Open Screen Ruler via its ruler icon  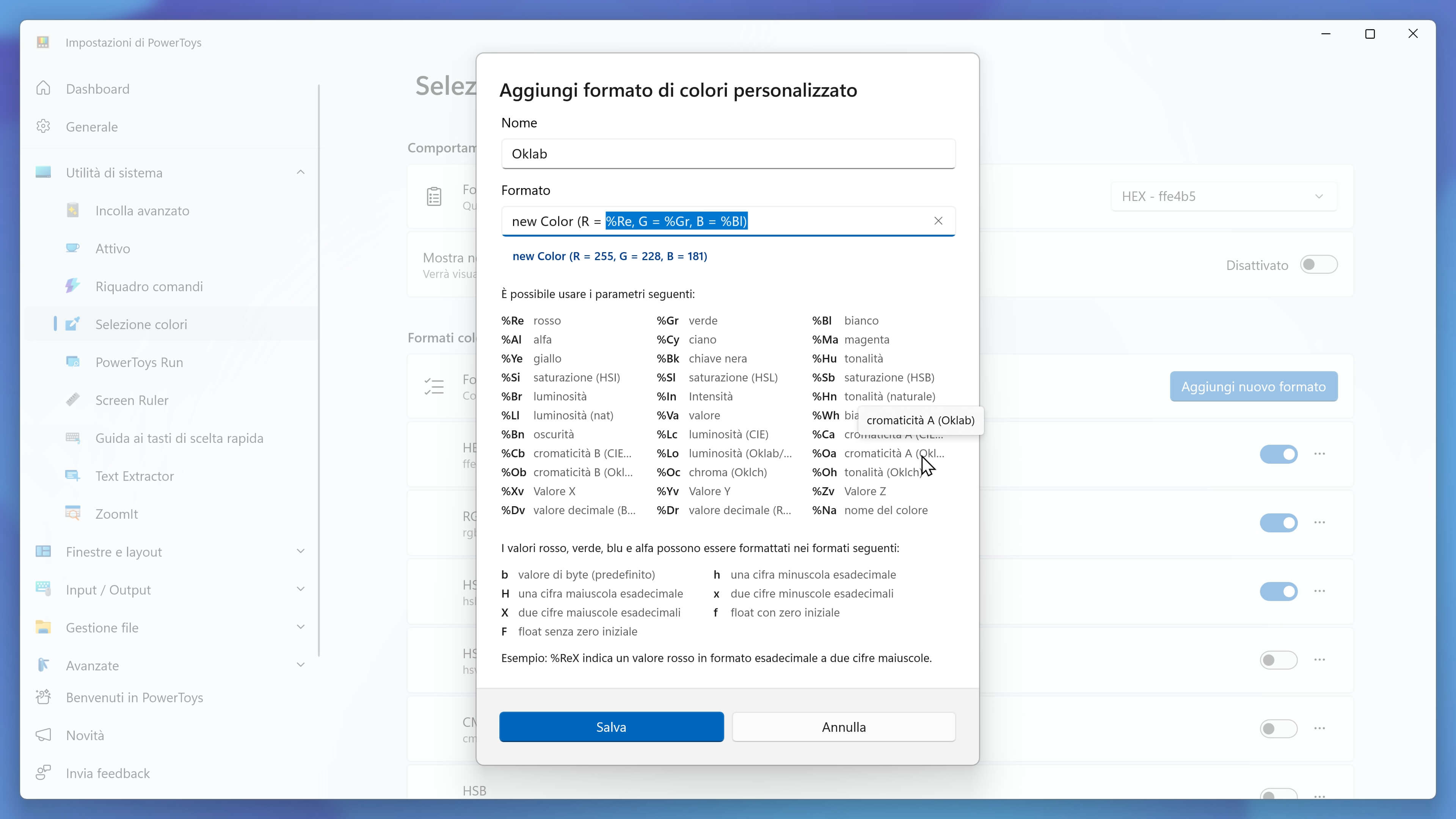(x=72, y=400)
